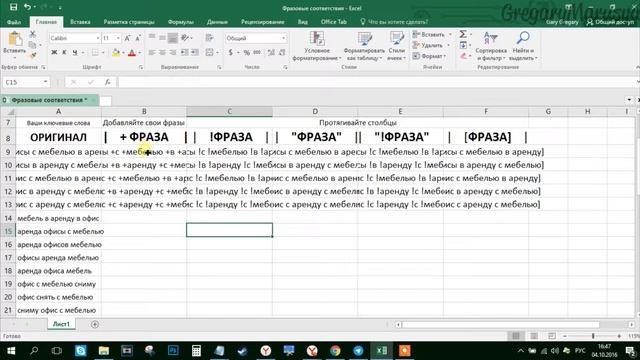Select the Фразовые соответствия document tab

point(49,100)
